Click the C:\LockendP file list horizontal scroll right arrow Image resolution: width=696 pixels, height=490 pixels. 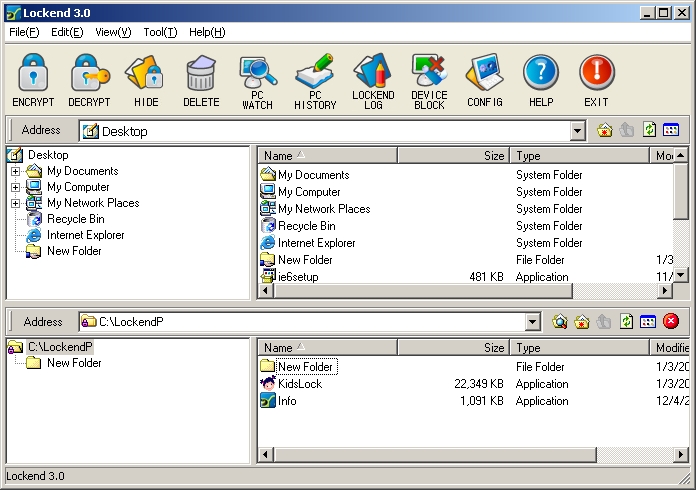tap(680, 454)
